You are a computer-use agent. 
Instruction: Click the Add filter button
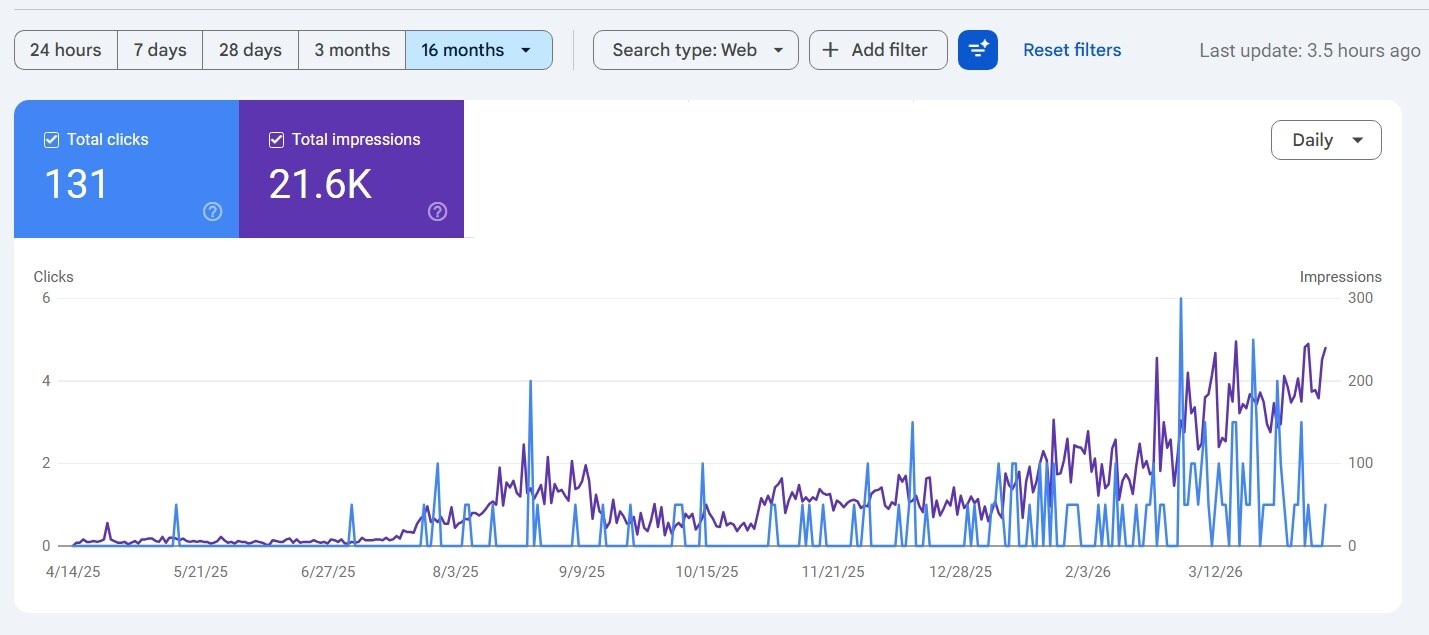click(x=878, y=49)
